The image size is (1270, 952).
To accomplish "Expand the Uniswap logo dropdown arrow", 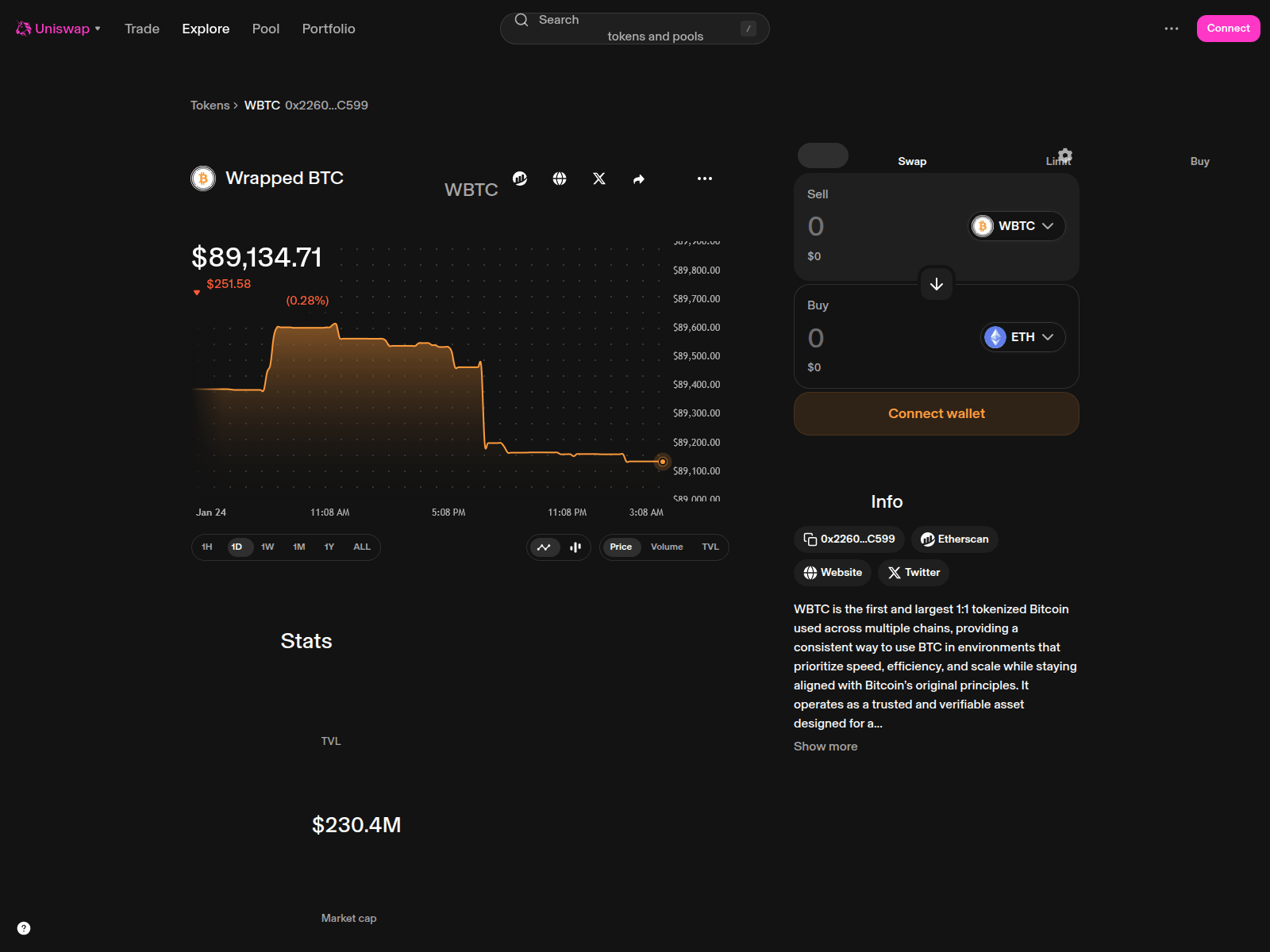I will [98, 29].
